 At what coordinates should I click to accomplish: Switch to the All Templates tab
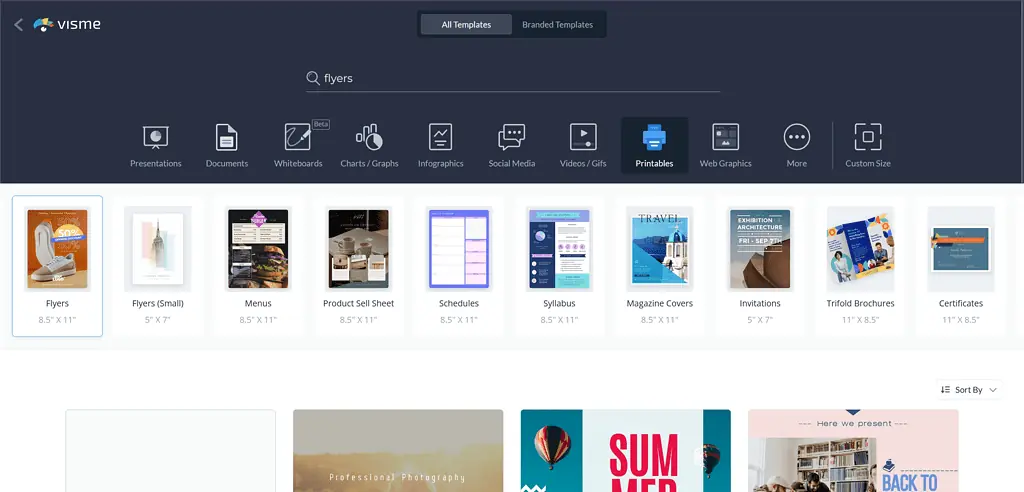[466, 25]
